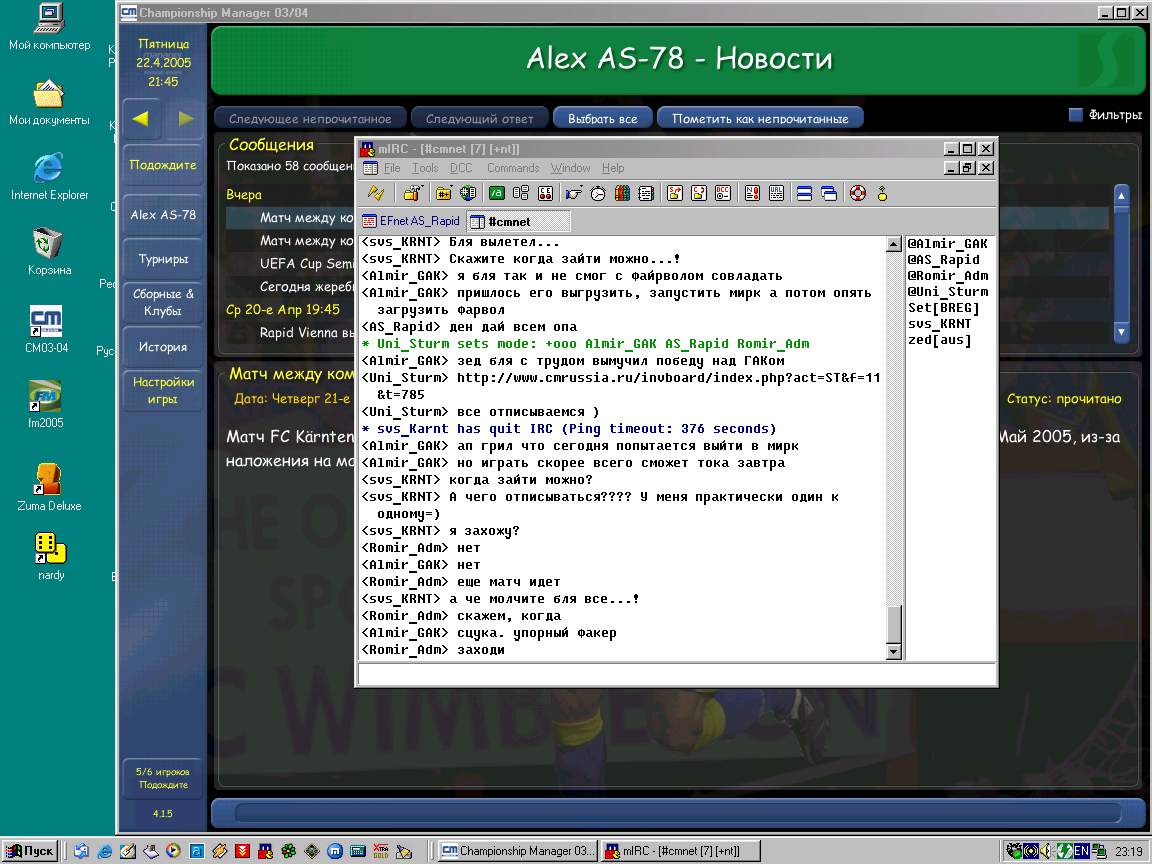Select the nardy desktop shortcut

click(x=51, y=557)
